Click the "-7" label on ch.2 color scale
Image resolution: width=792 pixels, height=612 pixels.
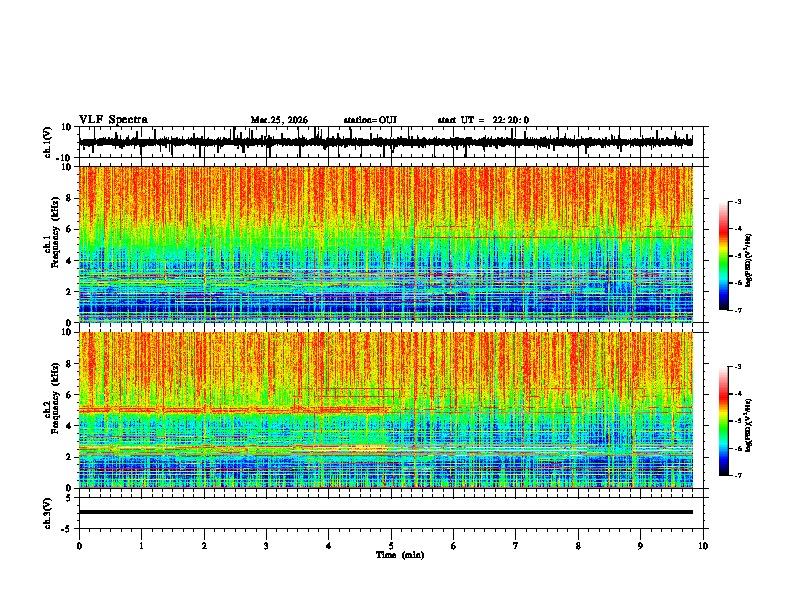[737, 475]
